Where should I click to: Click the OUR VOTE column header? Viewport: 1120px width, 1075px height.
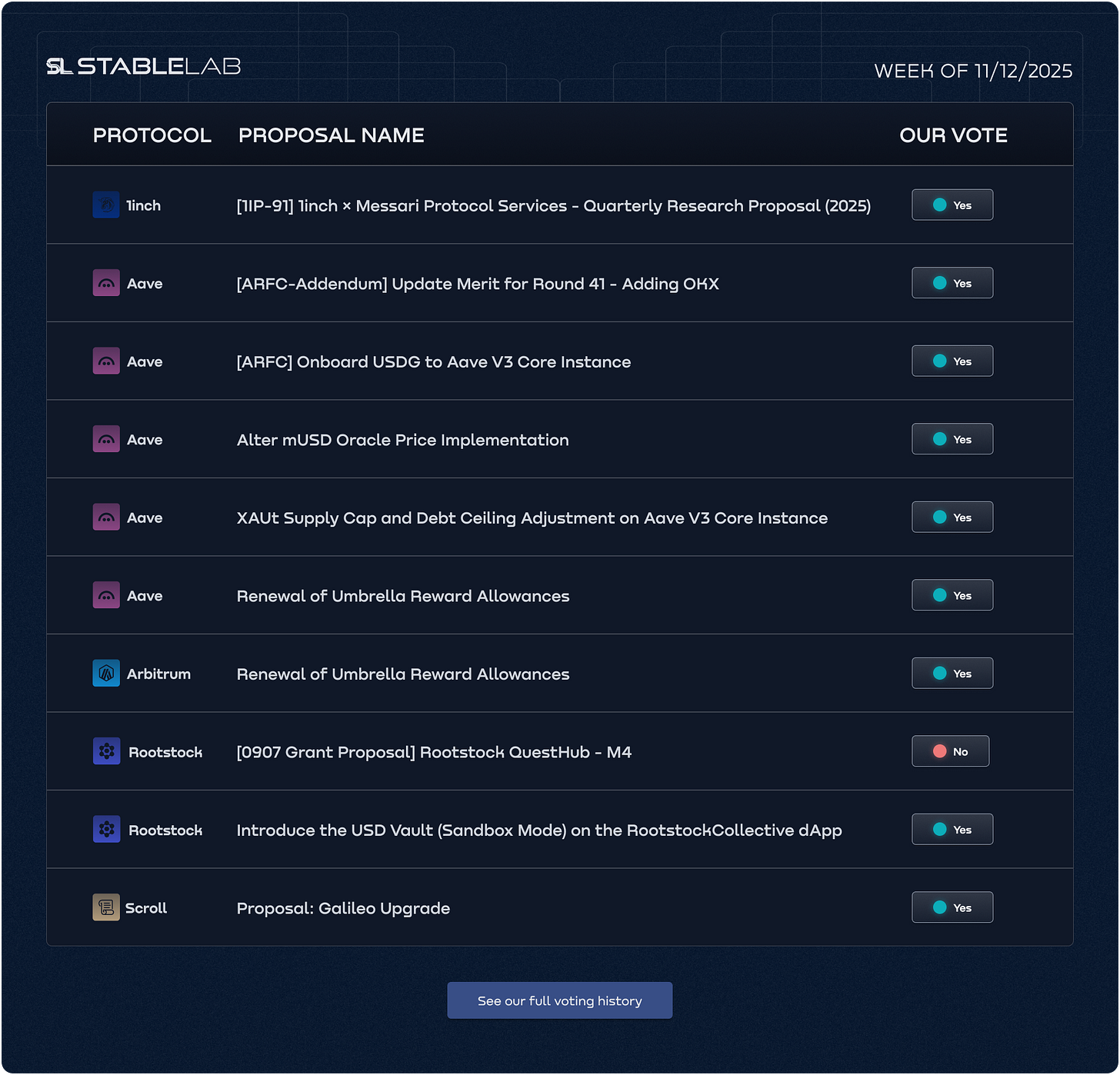point(954,135)
